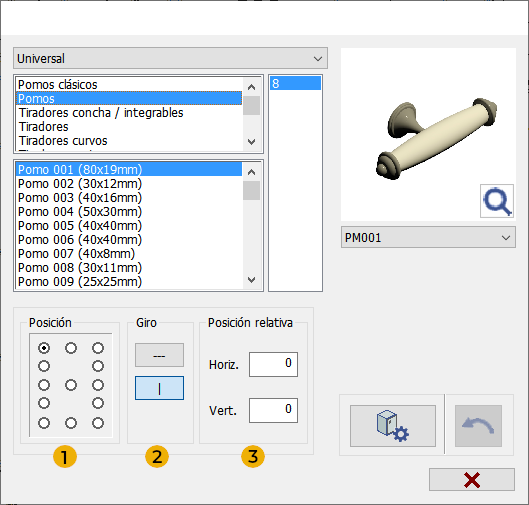
Task: Select Pomos clásicos category
Action: tap(58, 84)
